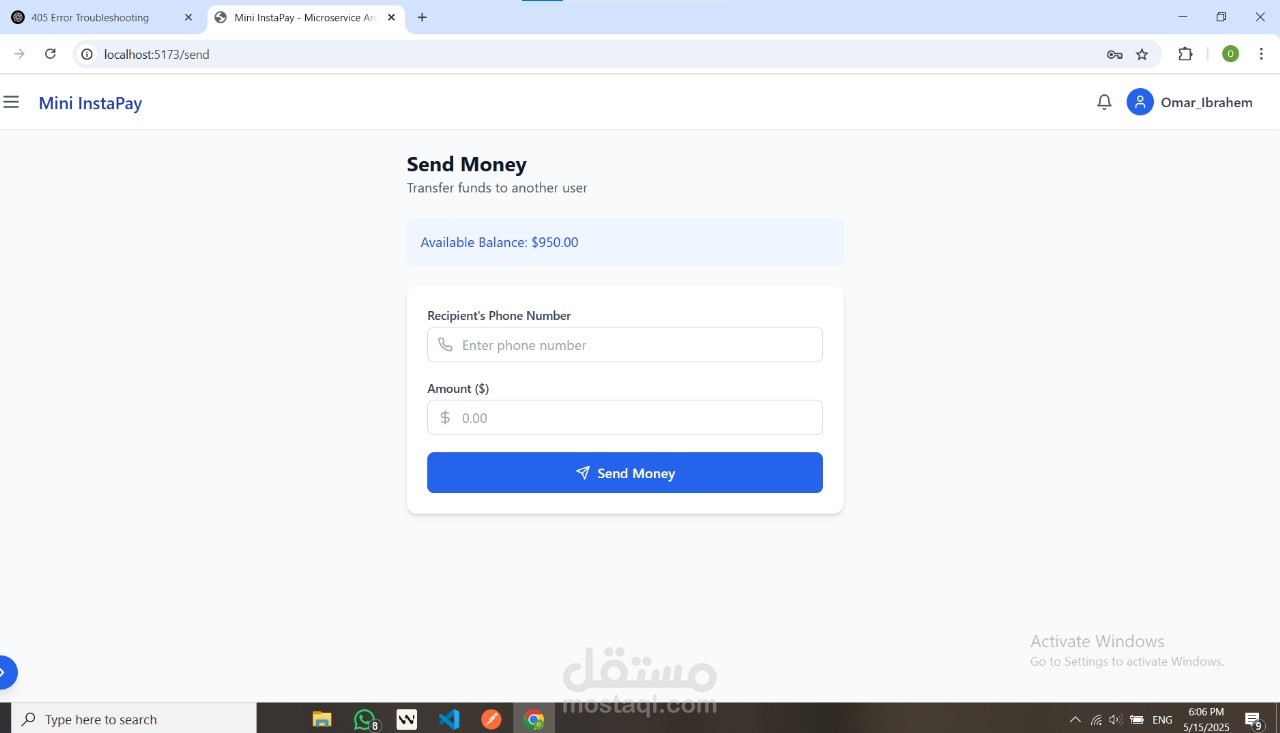Open the saved passwords key icon
The width and height of the screenshot is (1280, 733).
pyautogui.click(x=1114, y=54)
